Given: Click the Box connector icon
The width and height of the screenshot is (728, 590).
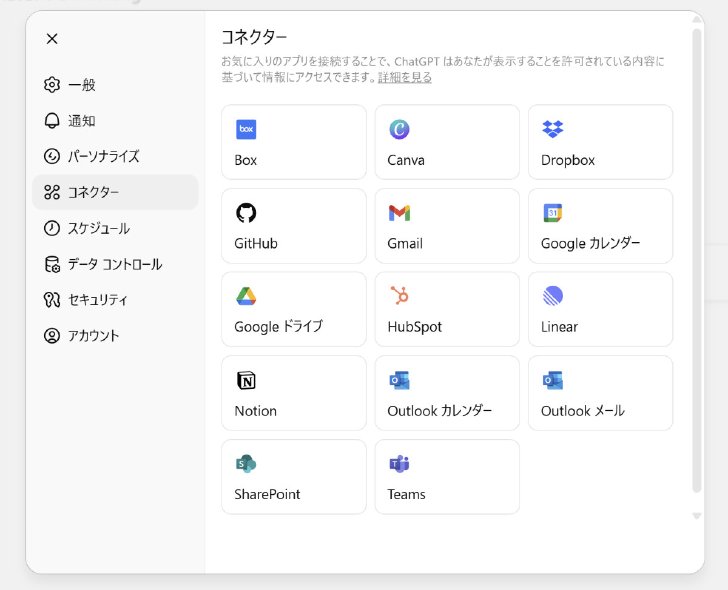Looking at the screenshot, I should pos(246,129).
